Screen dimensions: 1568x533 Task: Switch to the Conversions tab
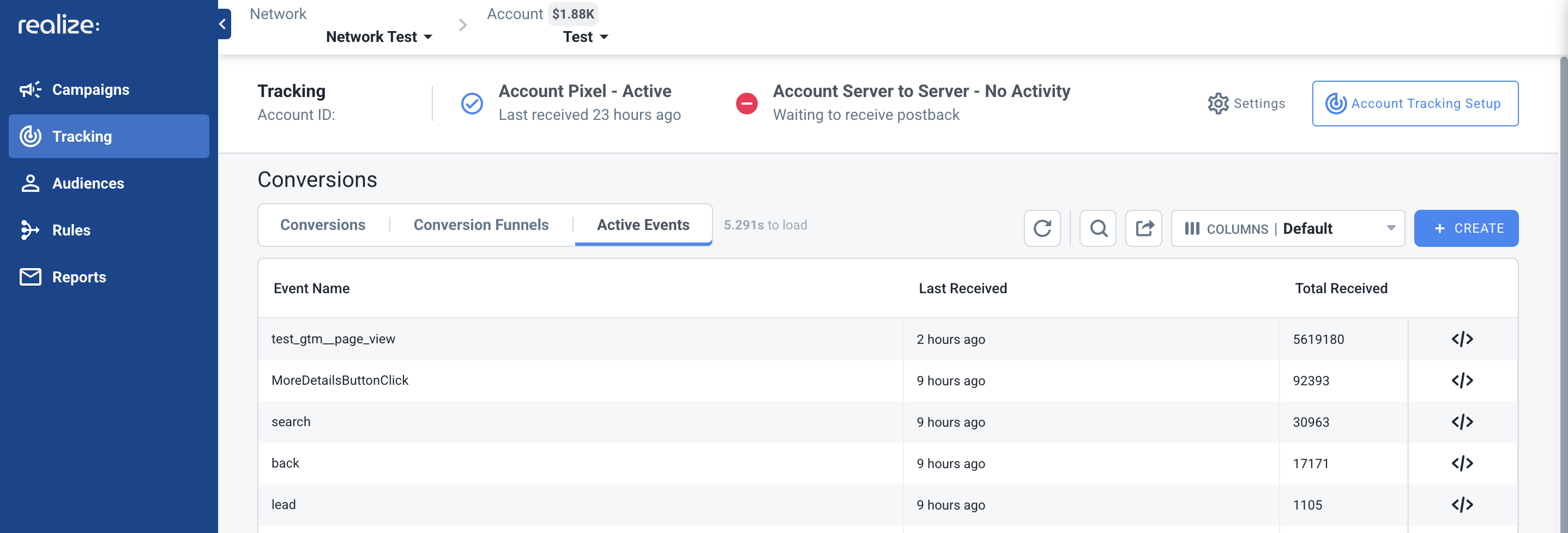323,225
